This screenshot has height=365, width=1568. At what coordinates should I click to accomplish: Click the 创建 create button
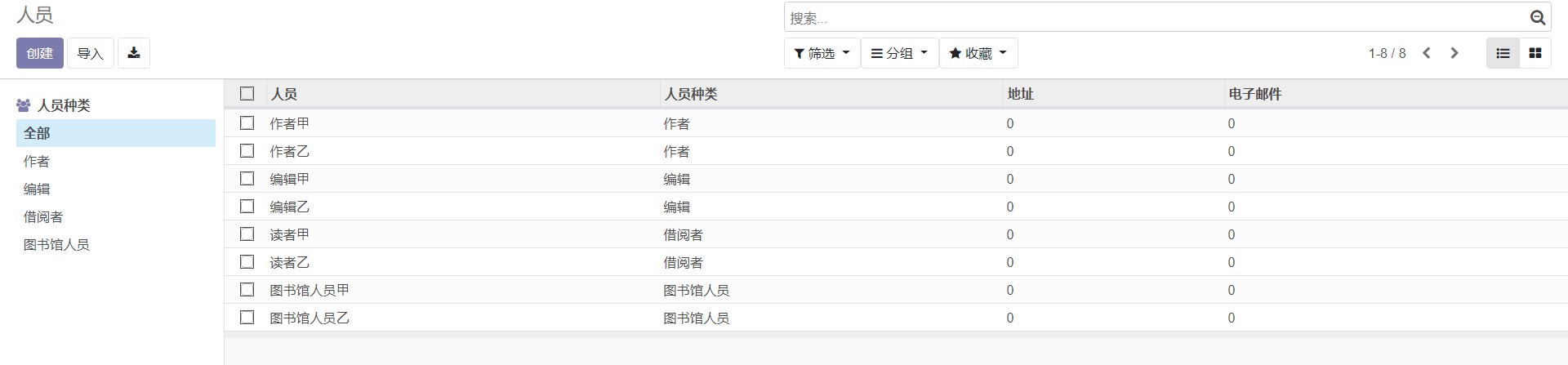(x=39, y=53)
